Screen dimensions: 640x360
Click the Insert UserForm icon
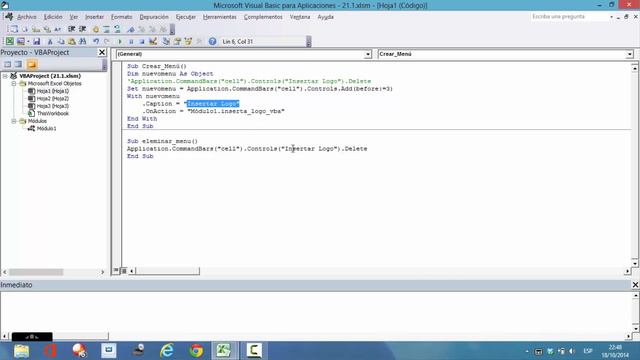pyautogui.click(x=20, y=41)
